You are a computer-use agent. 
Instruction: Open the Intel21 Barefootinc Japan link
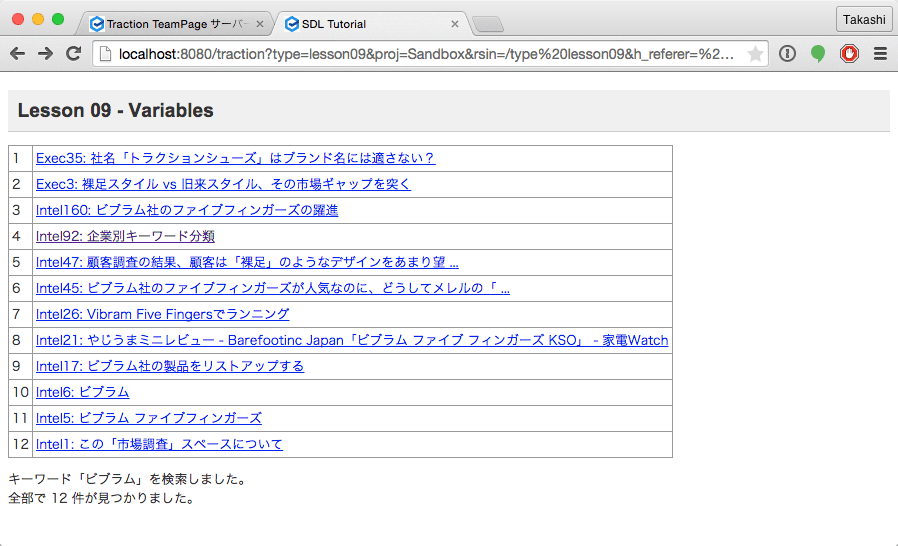coord(351,340)
